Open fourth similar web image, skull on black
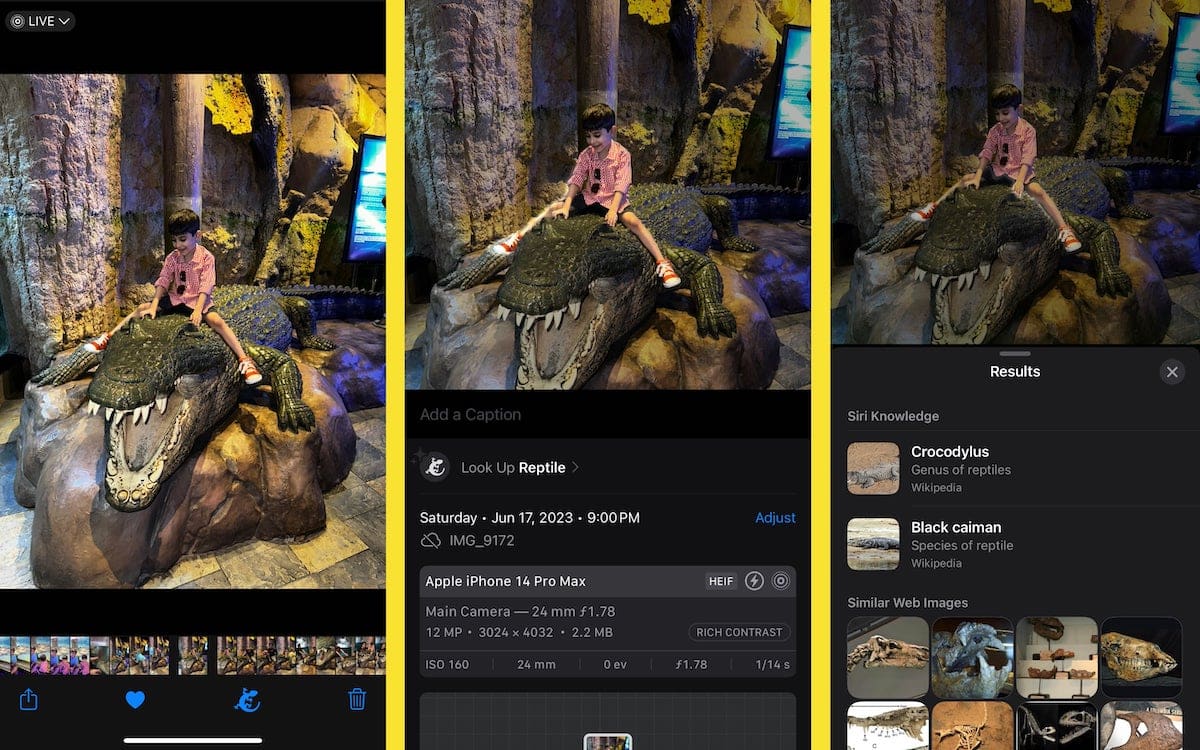This screenshot has height=750, width=1200. tap(1141, 657)
